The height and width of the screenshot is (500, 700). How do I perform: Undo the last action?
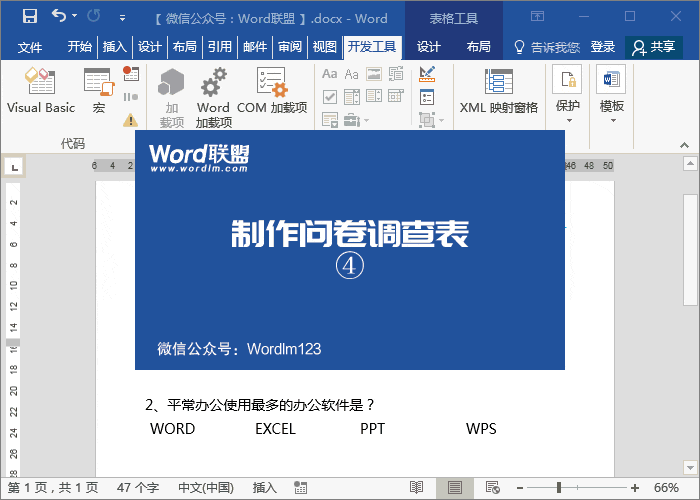point(59,16)
